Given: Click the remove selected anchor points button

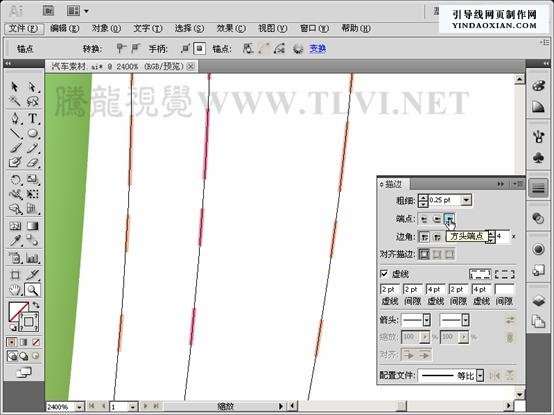Looking at the screenshot, I should click(248, 48).
